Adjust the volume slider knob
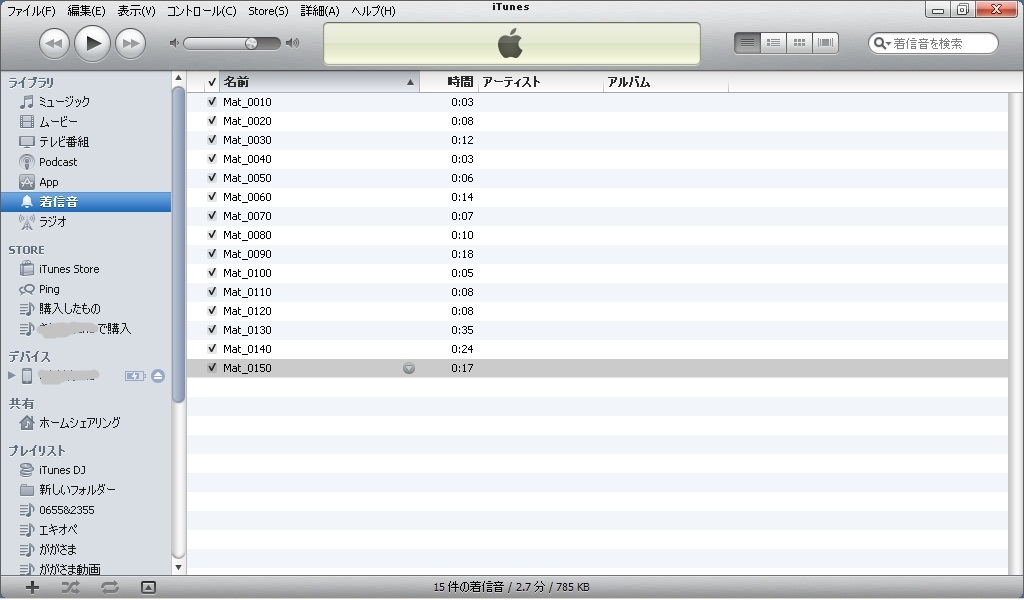 [251, 43]
